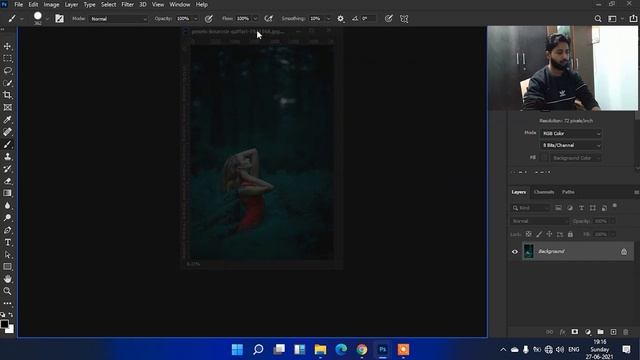
Task: Select the Zoom tool
Action: point(7,291)
